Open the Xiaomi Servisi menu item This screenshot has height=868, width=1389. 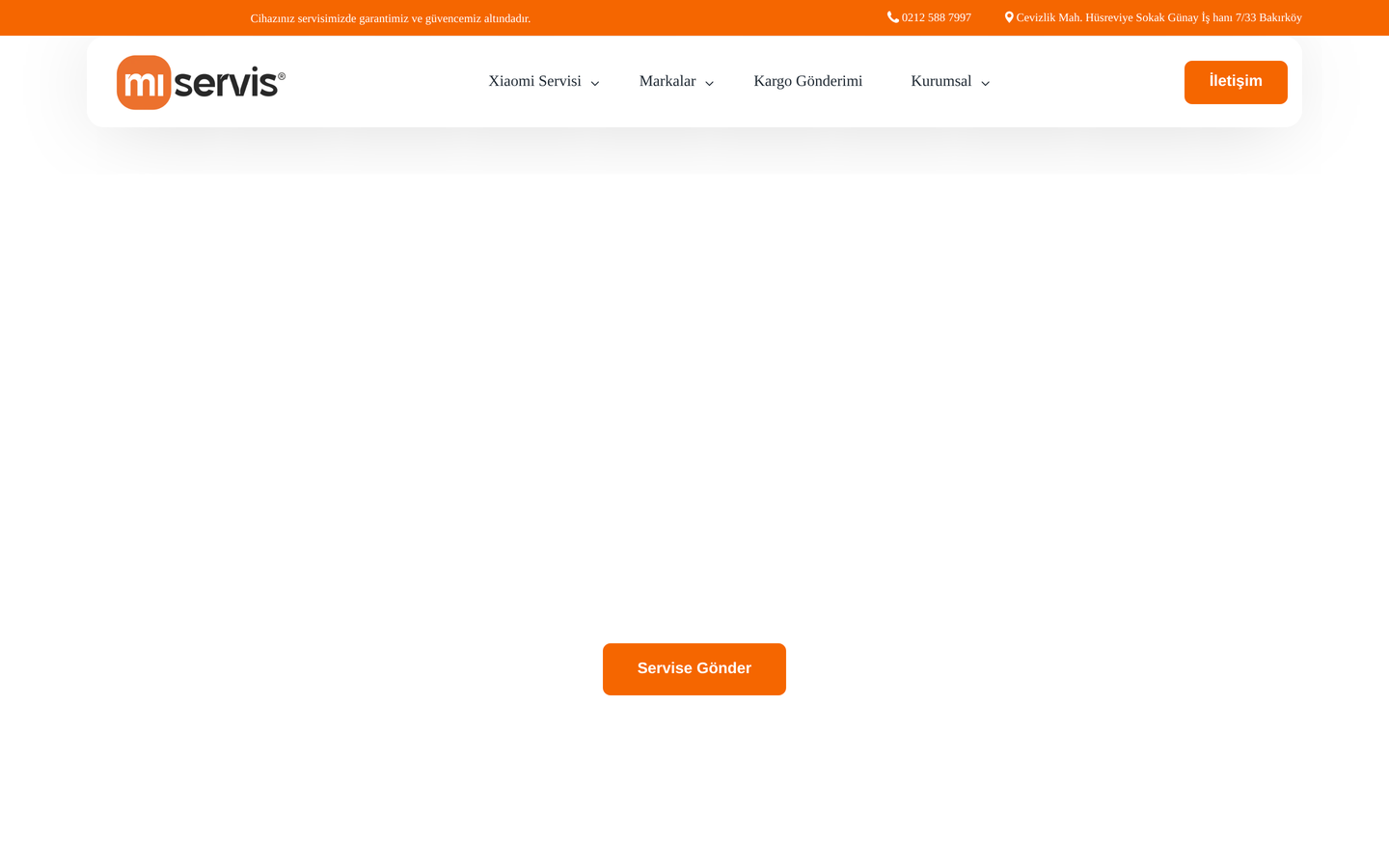point(534,81)
